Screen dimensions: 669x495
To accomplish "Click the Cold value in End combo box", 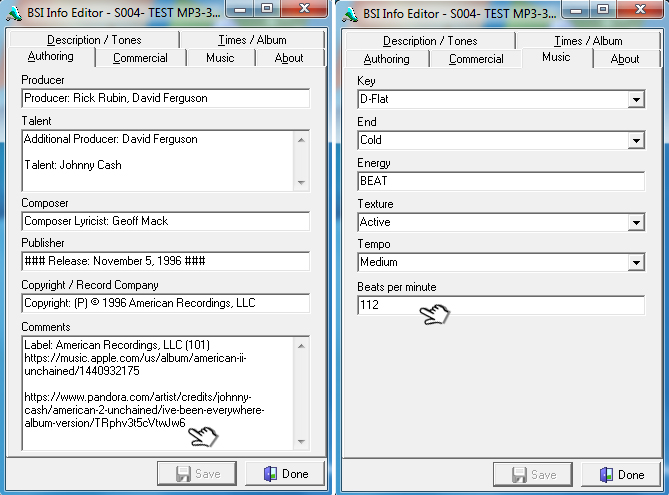I will click(371, 140).
